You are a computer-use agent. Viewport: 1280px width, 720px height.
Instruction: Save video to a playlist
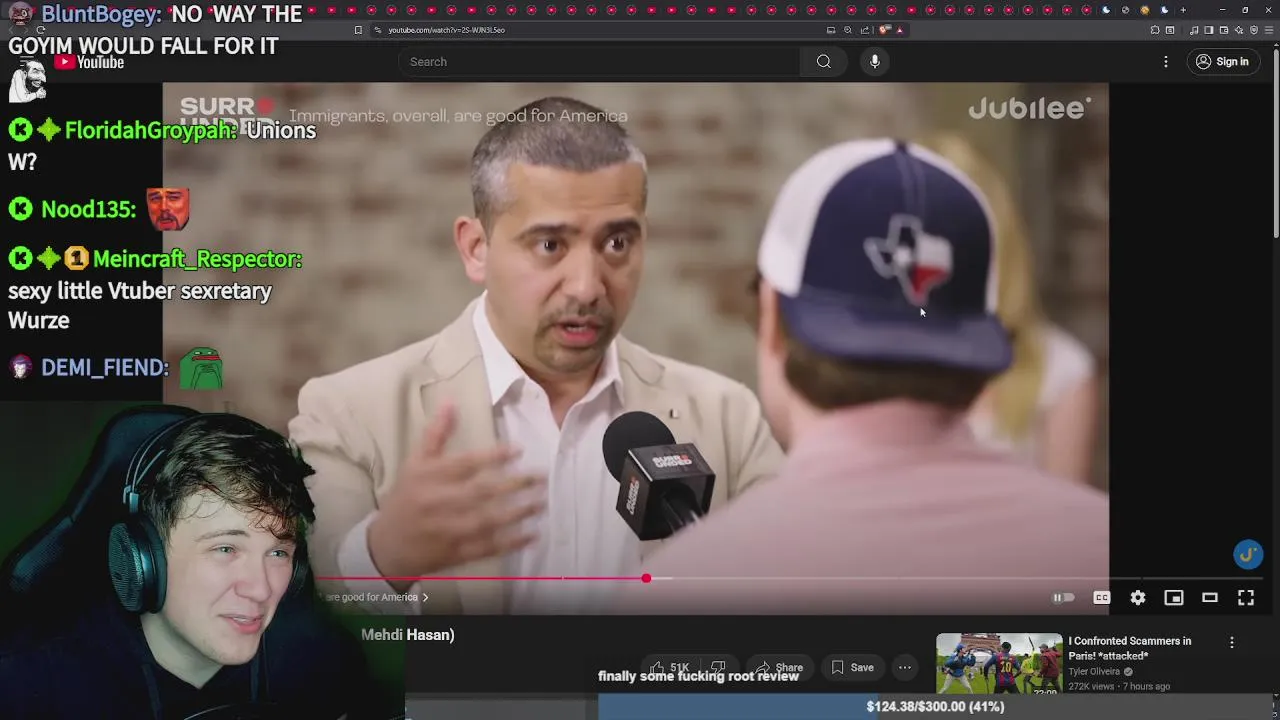tap(852, 667)
